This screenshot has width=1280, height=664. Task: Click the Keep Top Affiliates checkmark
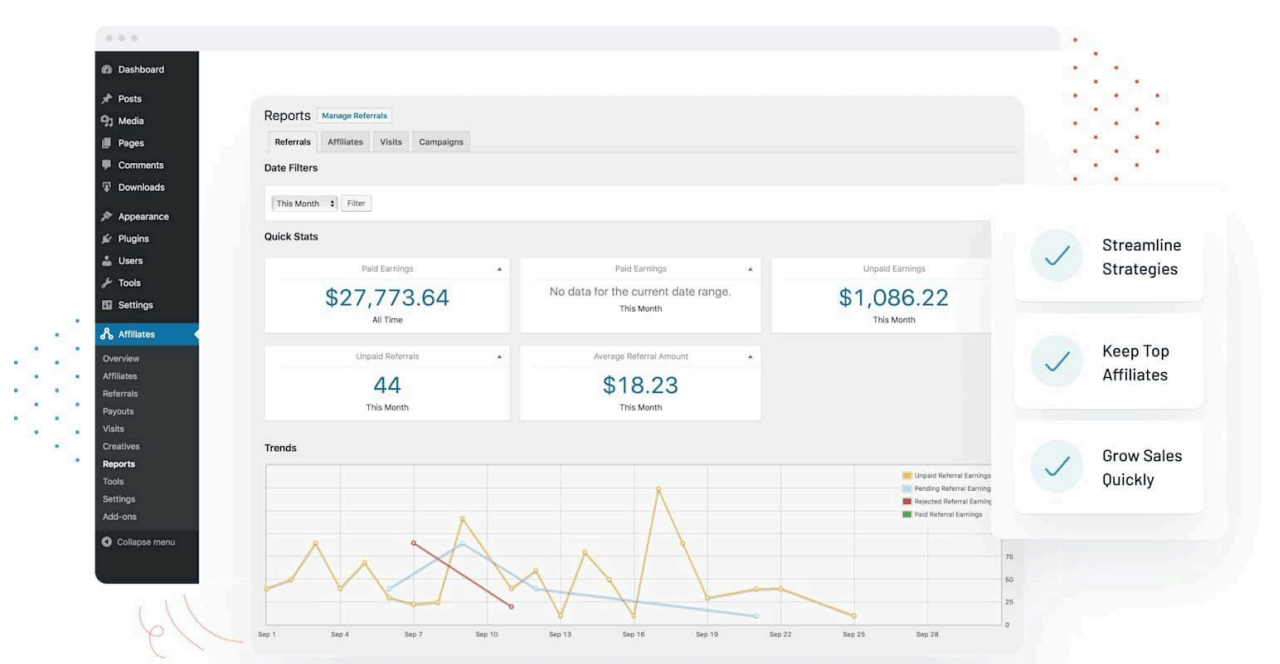click(1056, 363)
